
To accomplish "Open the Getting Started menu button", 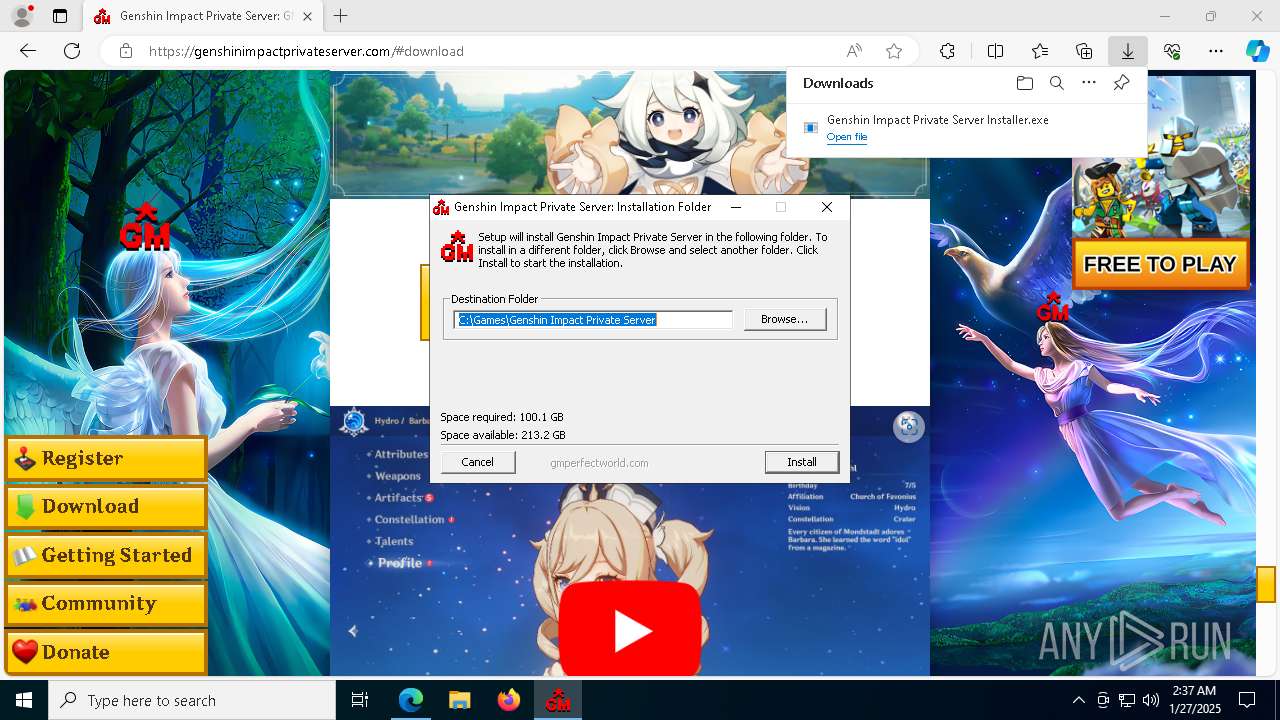I will [x=106, y=556].
